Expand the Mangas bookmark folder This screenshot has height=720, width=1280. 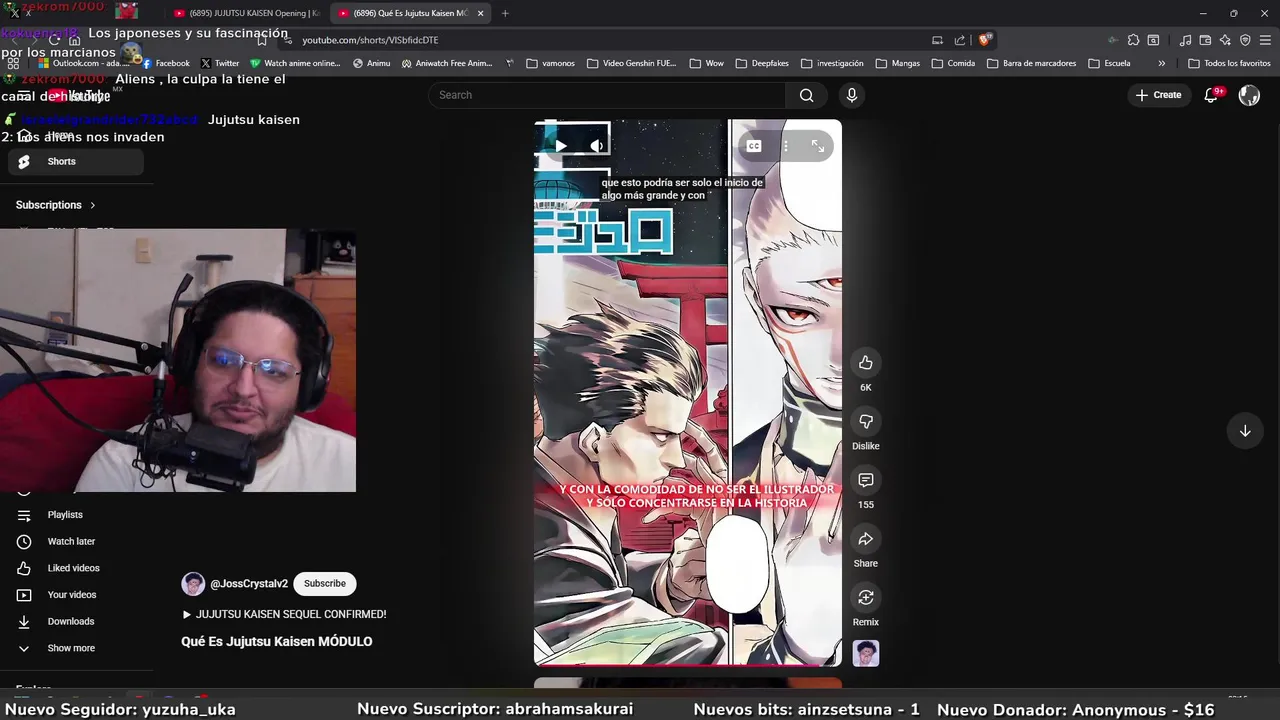898,63
